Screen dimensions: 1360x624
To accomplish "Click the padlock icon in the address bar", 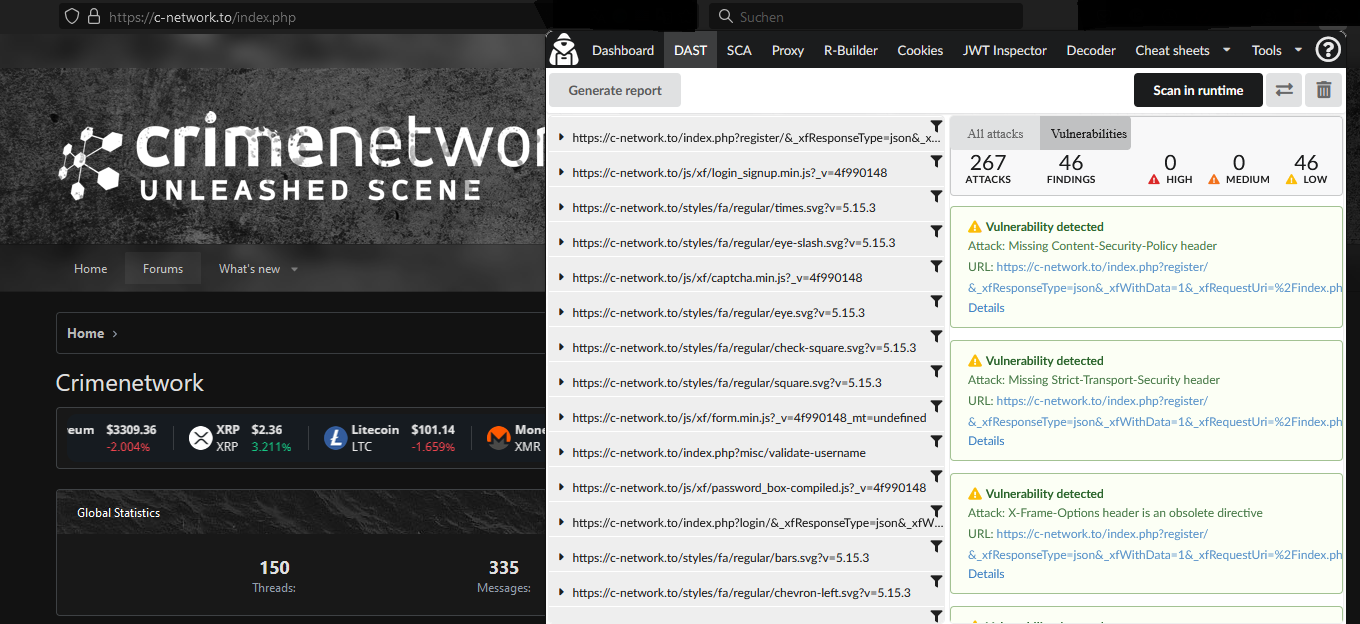I will pos(94,17).
